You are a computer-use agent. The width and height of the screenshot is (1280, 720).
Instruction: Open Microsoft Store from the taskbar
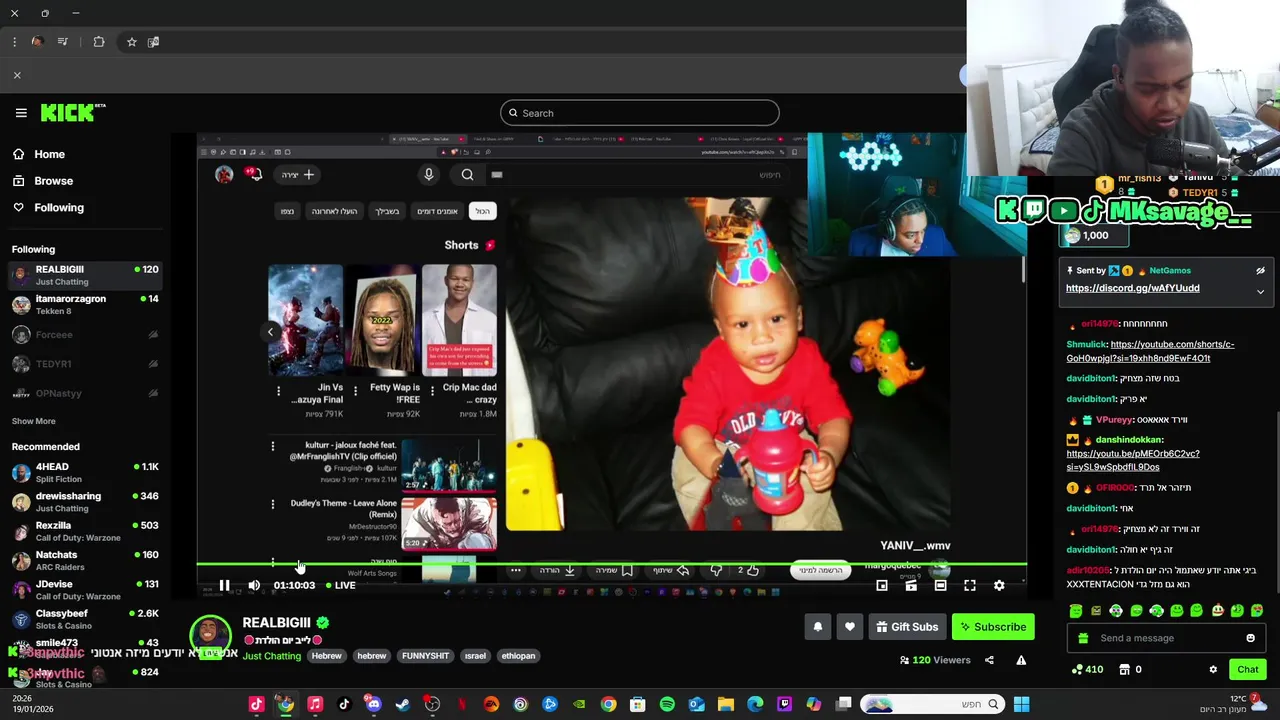coord(637,704)
